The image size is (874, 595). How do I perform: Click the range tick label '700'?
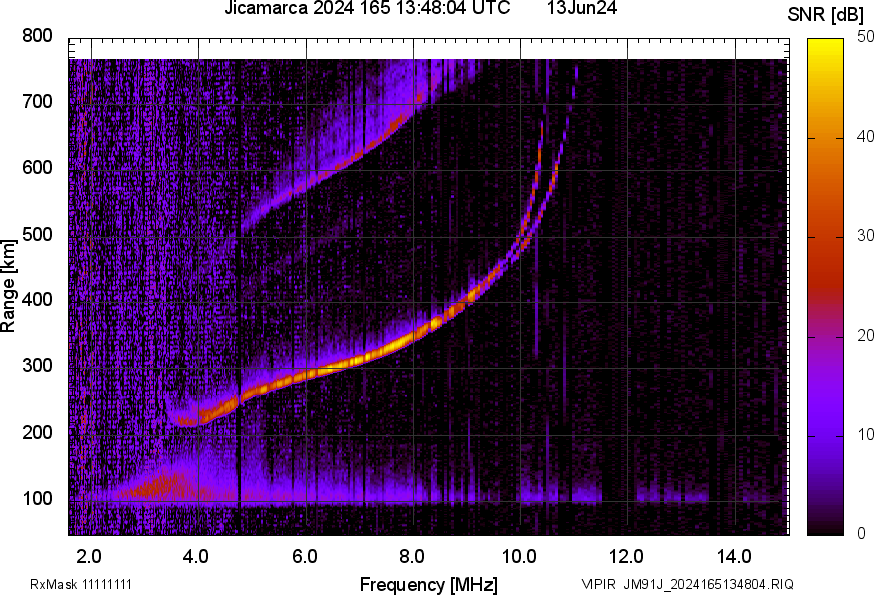click(x=37, y=101)
